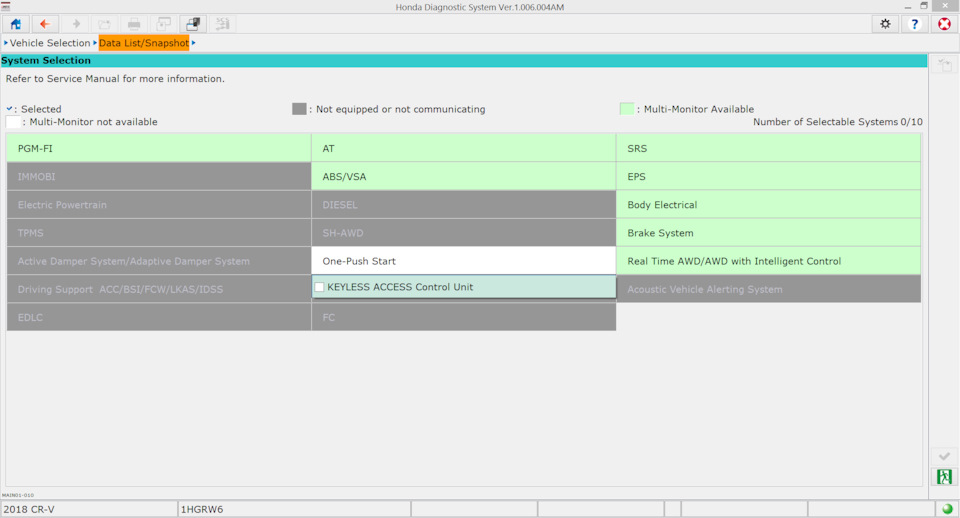Click the white Multi-Monitor not available swatch
The width and height of the screenshot is (960, 518).
(13, 122)
